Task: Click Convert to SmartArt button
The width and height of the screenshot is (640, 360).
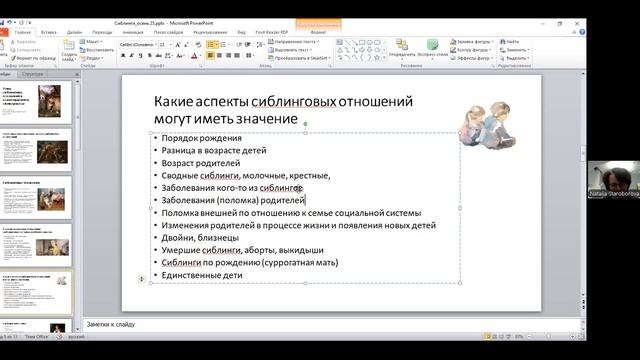Action: 299,58
